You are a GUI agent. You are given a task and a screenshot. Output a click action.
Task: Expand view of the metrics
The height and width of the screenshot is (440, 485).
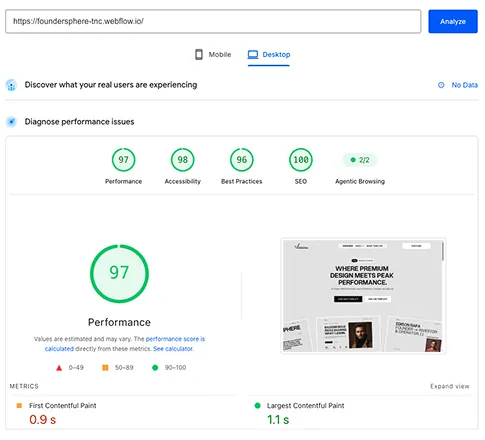tap(450, 386)
